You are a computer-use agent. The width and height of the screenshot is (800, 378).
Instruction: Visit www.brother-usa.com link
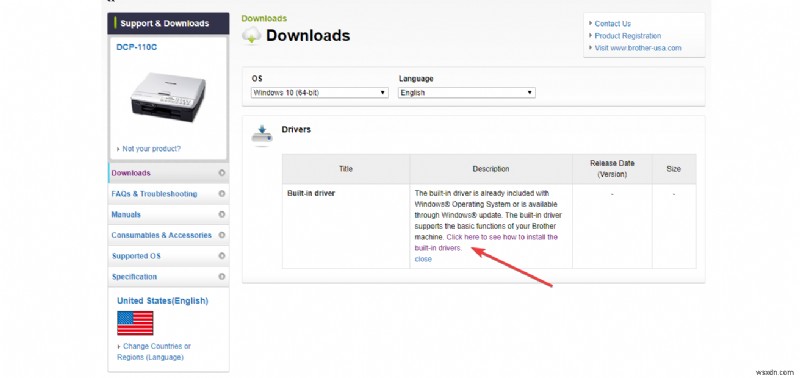[x=638, y=48]
